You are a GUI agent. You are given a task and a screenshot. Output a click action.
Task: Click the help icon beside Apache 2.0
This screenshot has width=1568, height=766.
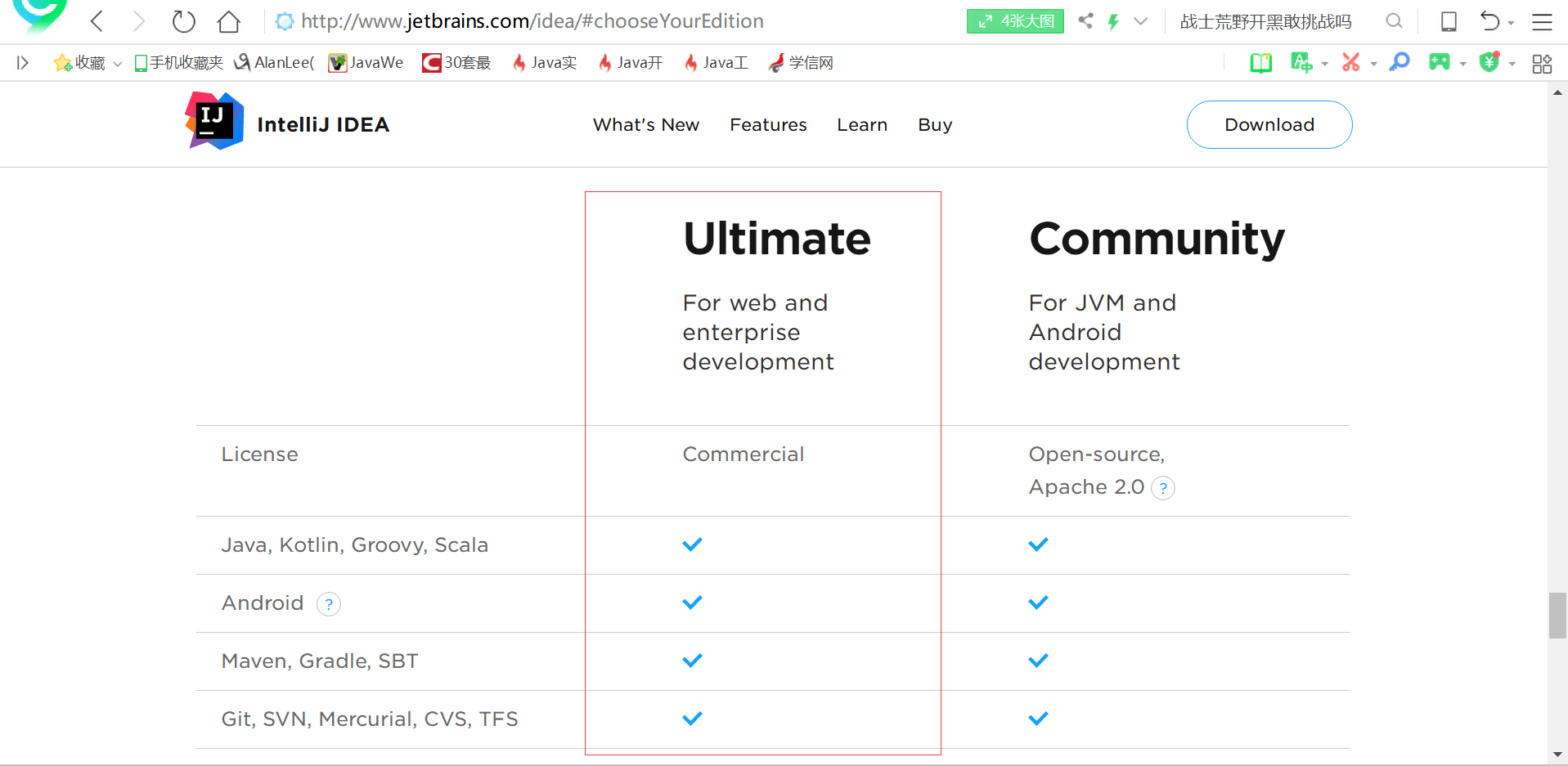pyautogui.click(x=1163, y=488)
